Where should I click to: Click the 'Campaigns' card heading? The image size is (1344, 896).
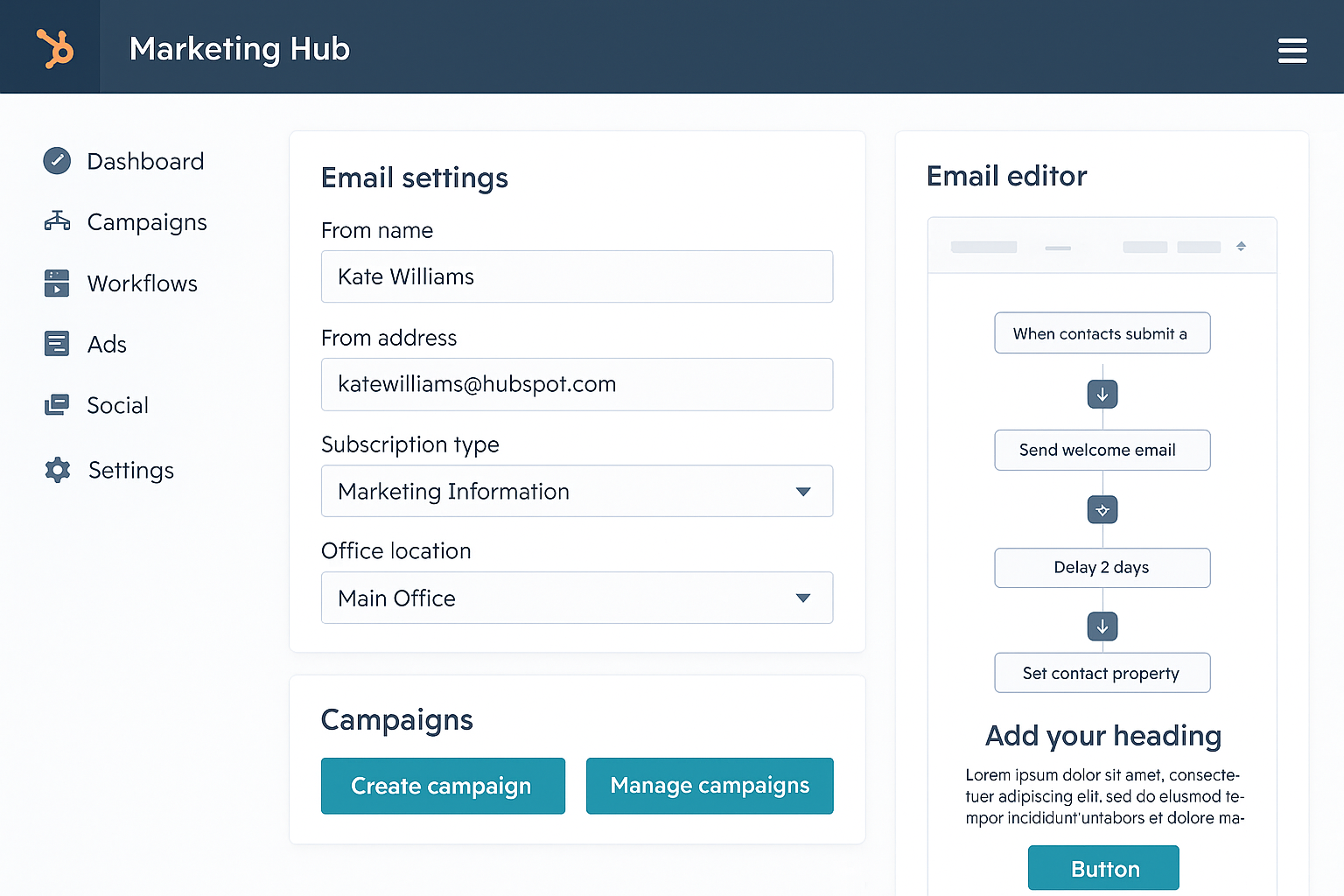tap(397, 720)
